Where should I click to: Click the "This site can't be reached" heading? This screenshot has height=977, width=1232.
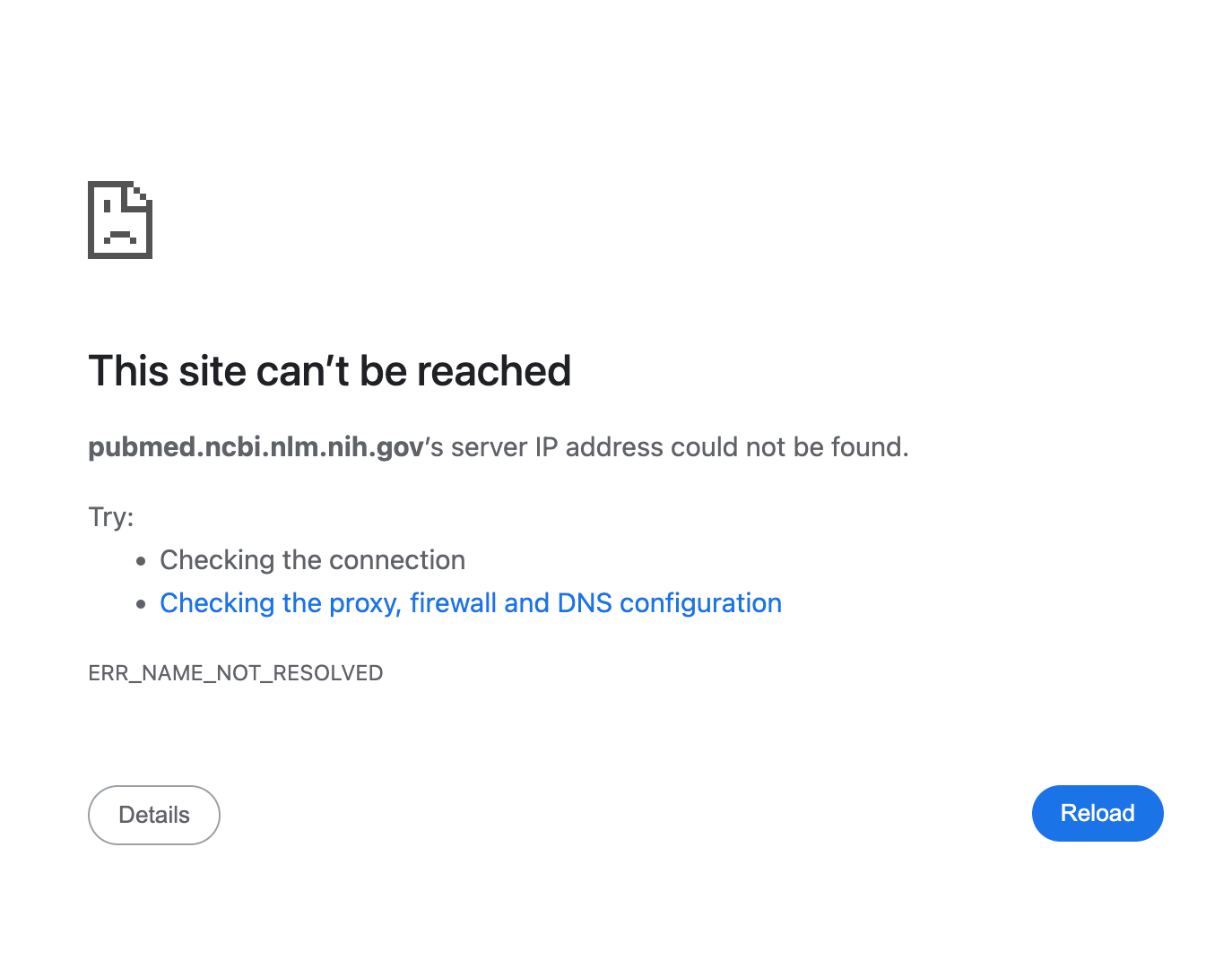(329, 371)
